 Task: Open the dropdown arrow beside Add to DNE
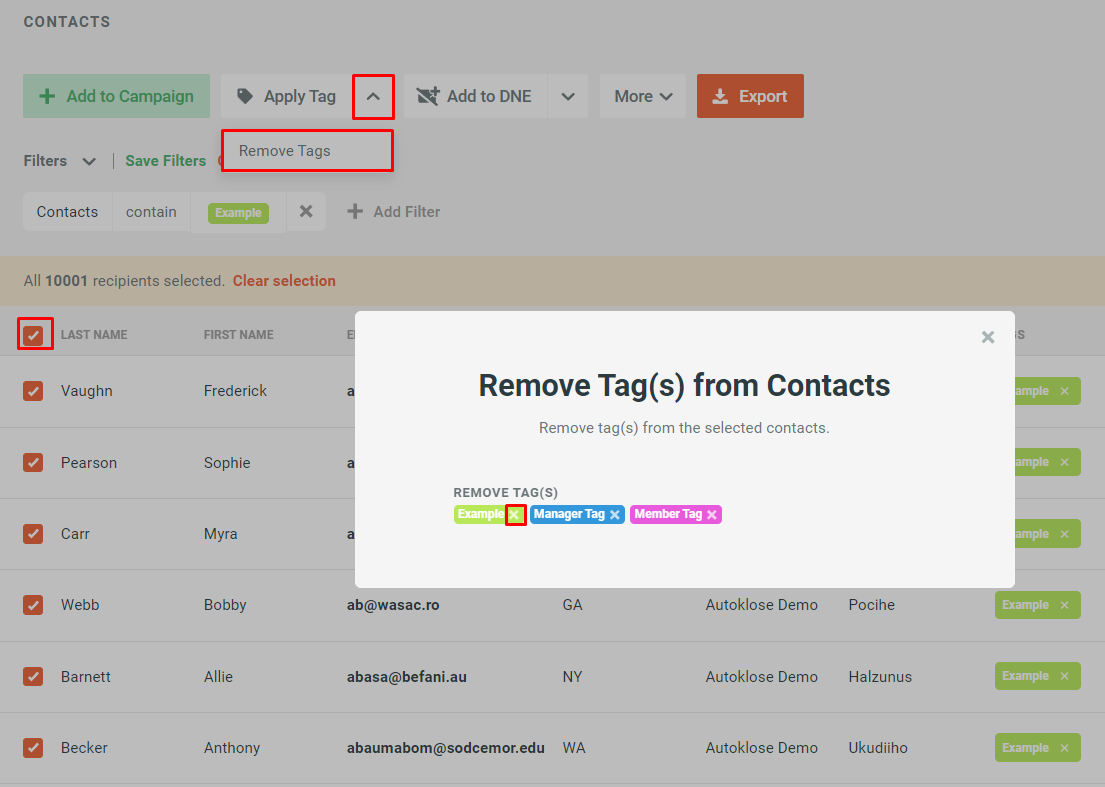click(568, 96)
